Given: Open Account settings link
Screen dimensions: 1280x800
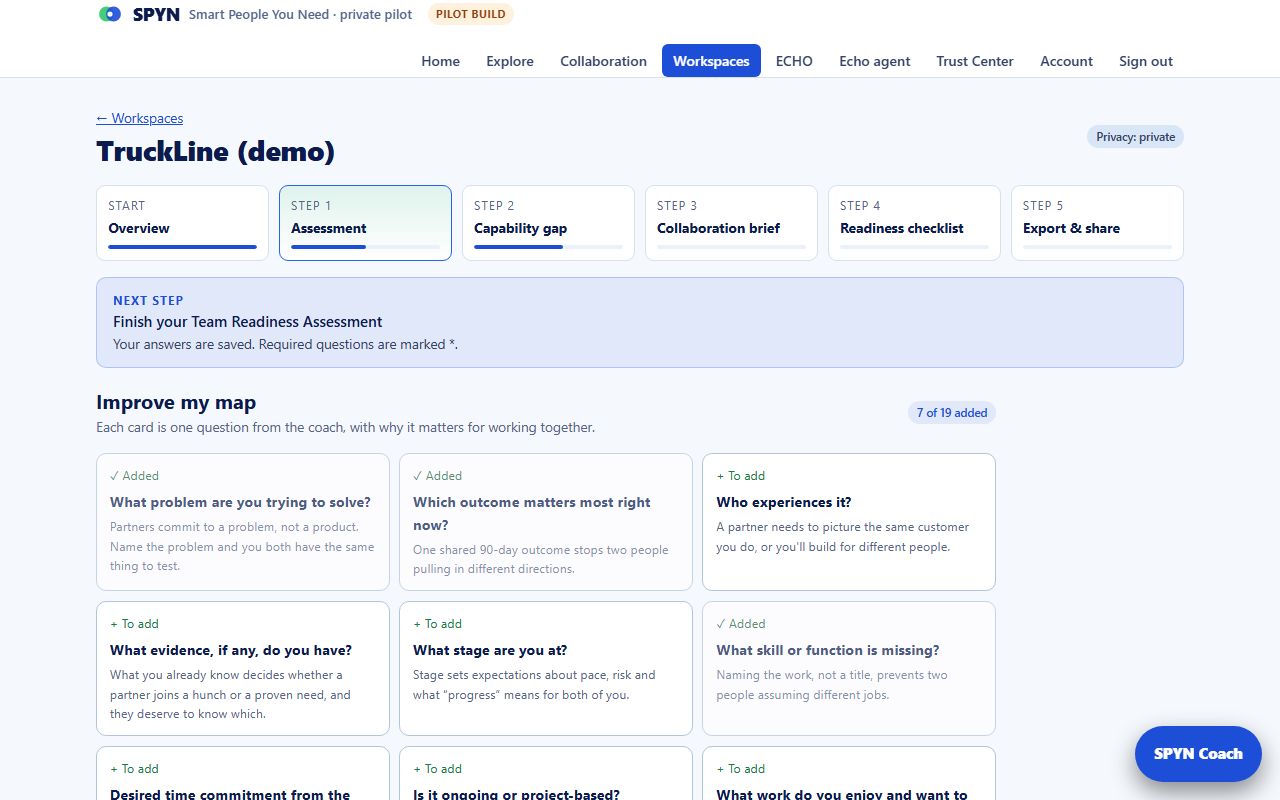Looking at the screenshot, I should click(x=1066, y=61).
